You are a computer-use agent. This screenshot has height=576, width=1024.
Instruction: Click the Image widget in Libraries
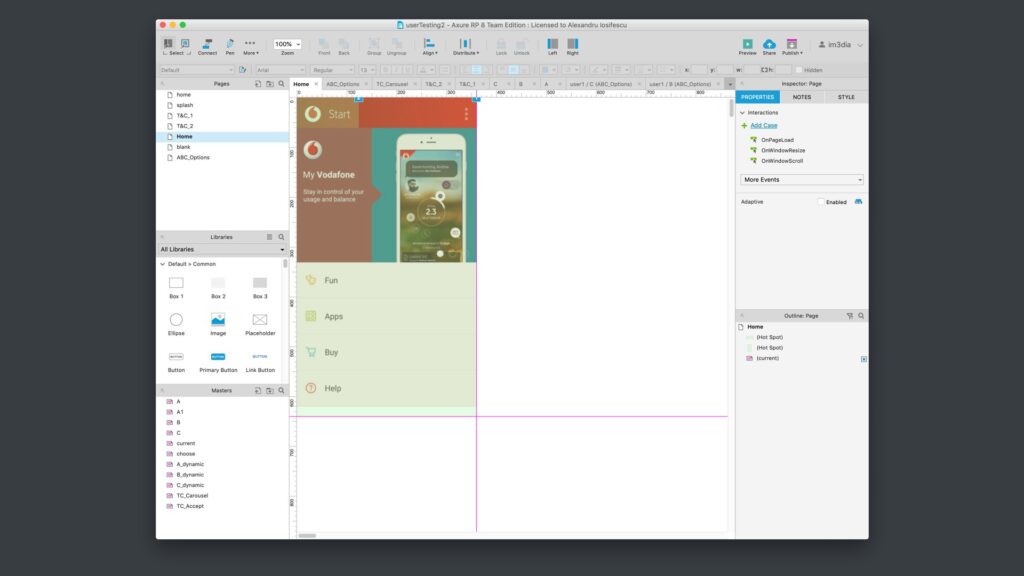(x=218, y=320)
